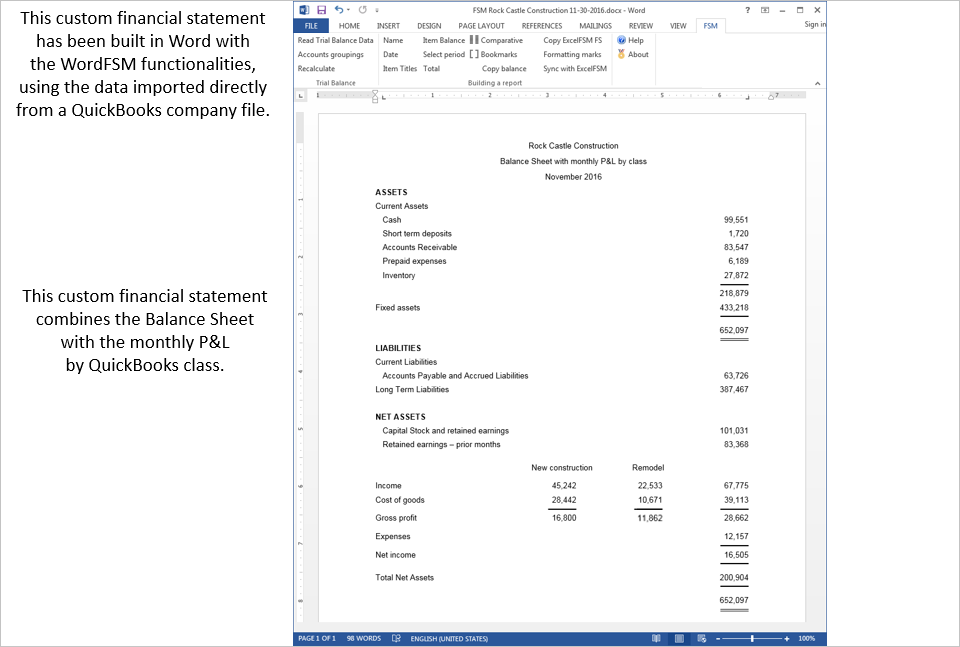Collapse the ribbon with the chevron
The height and width of the screenshot is (647, 960).
[x=817, y=83]
